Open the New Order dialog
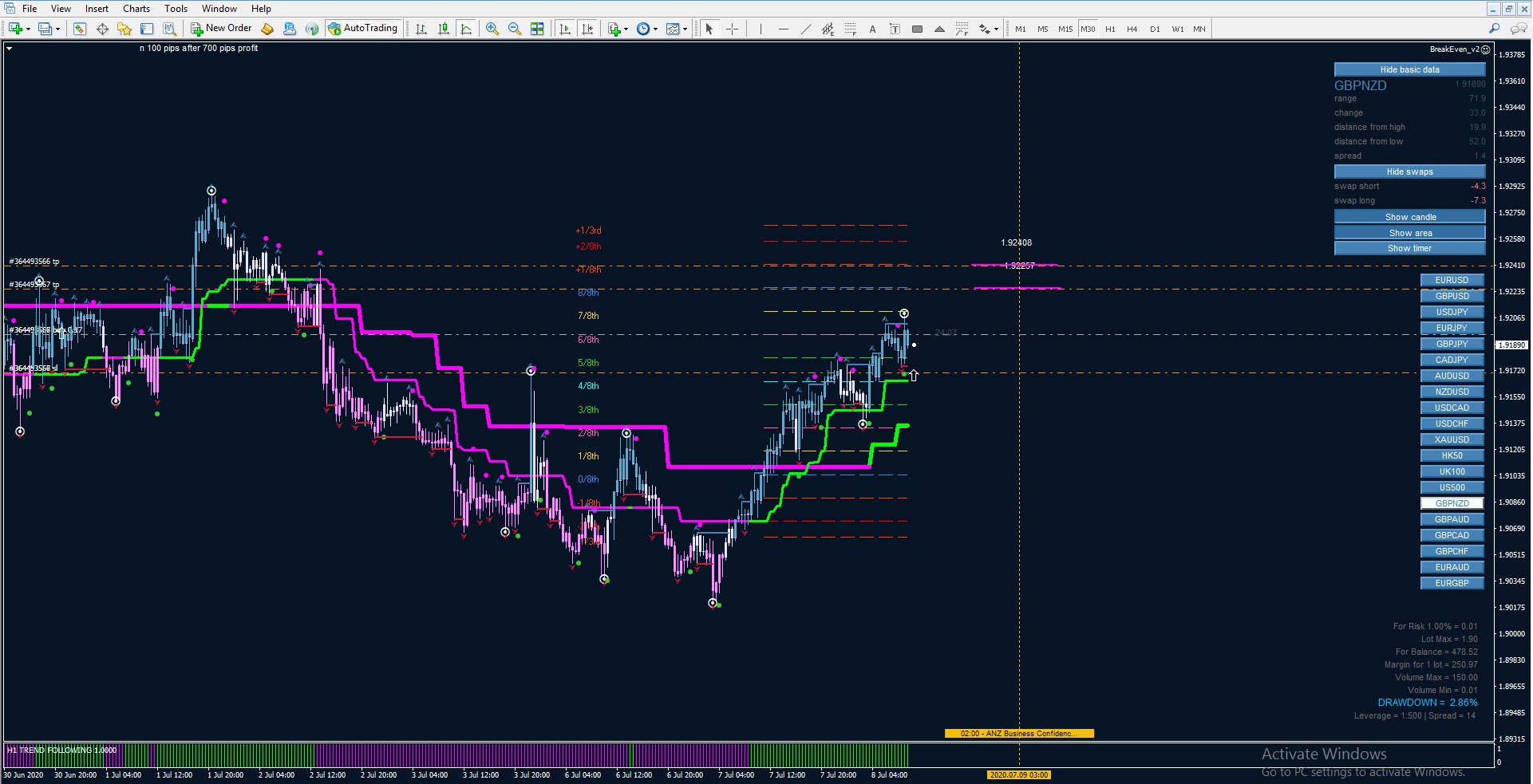This screenshot has width=1533, height=784. click(x=221, y=29)
